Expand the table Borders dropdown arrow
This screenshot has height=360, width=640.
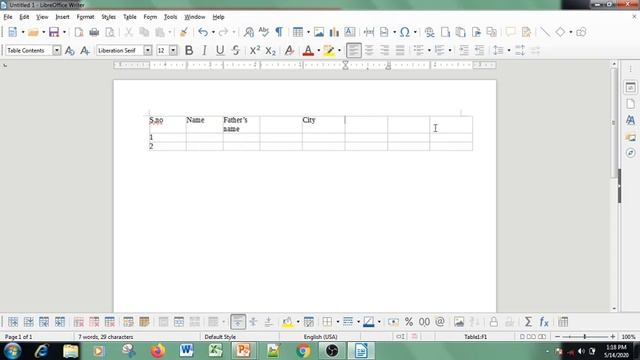[x=338, y=322]
